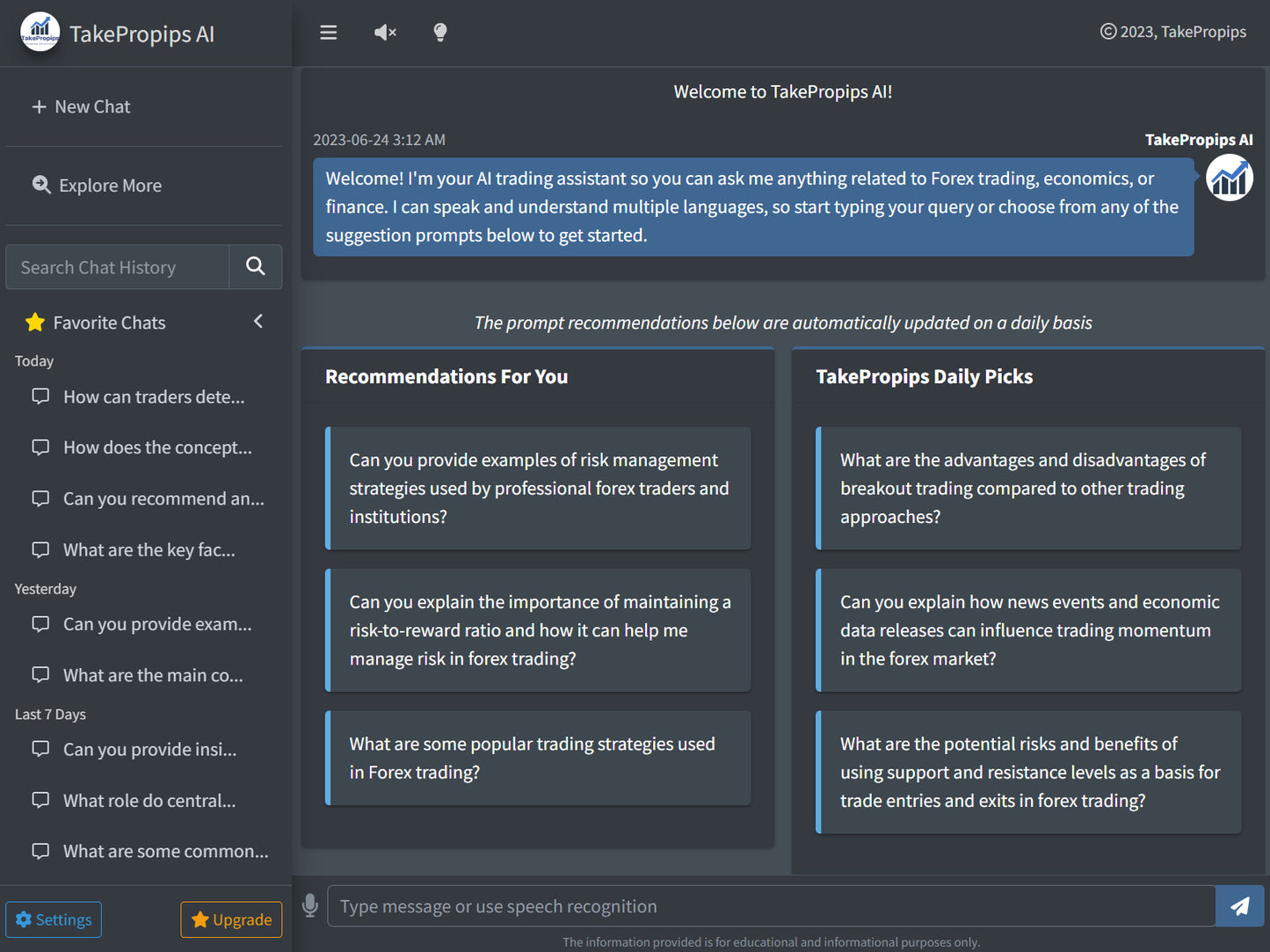Image resolution: width=1270 pixels, height=952 pixels.
Task: Toggle the sidebar with the hamburger menu icon
Action: coord(329,33)
